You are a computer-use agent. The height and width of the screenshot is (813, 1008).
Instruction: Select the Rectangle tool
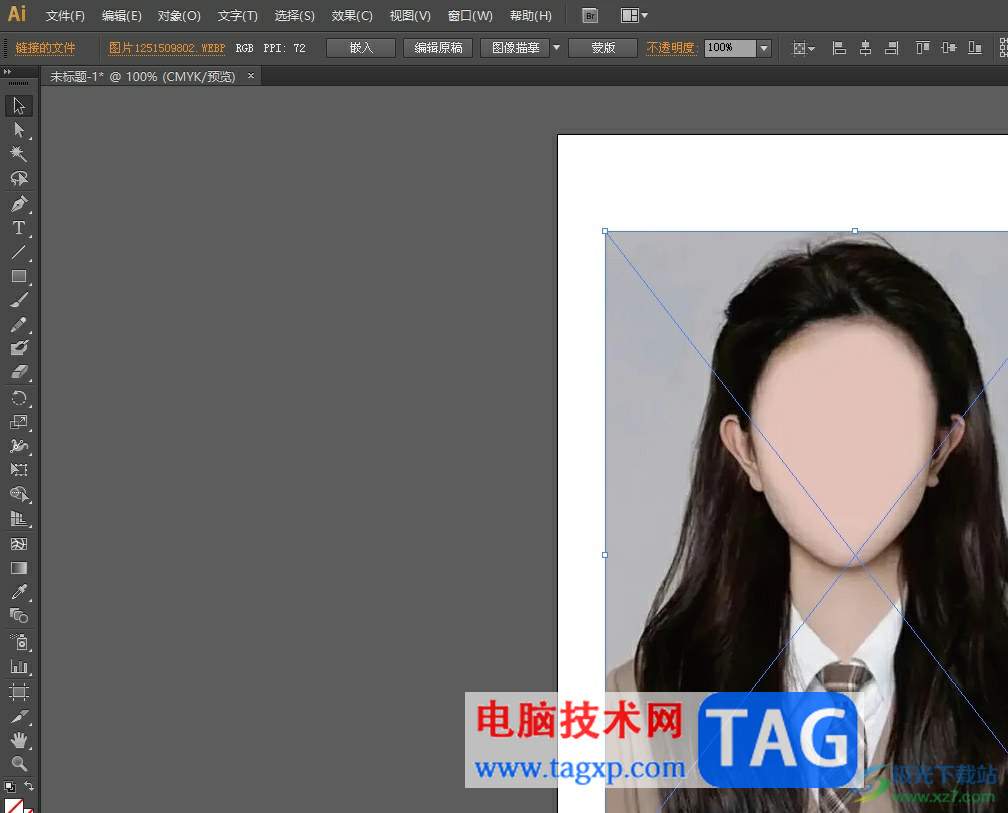point(19,276)
